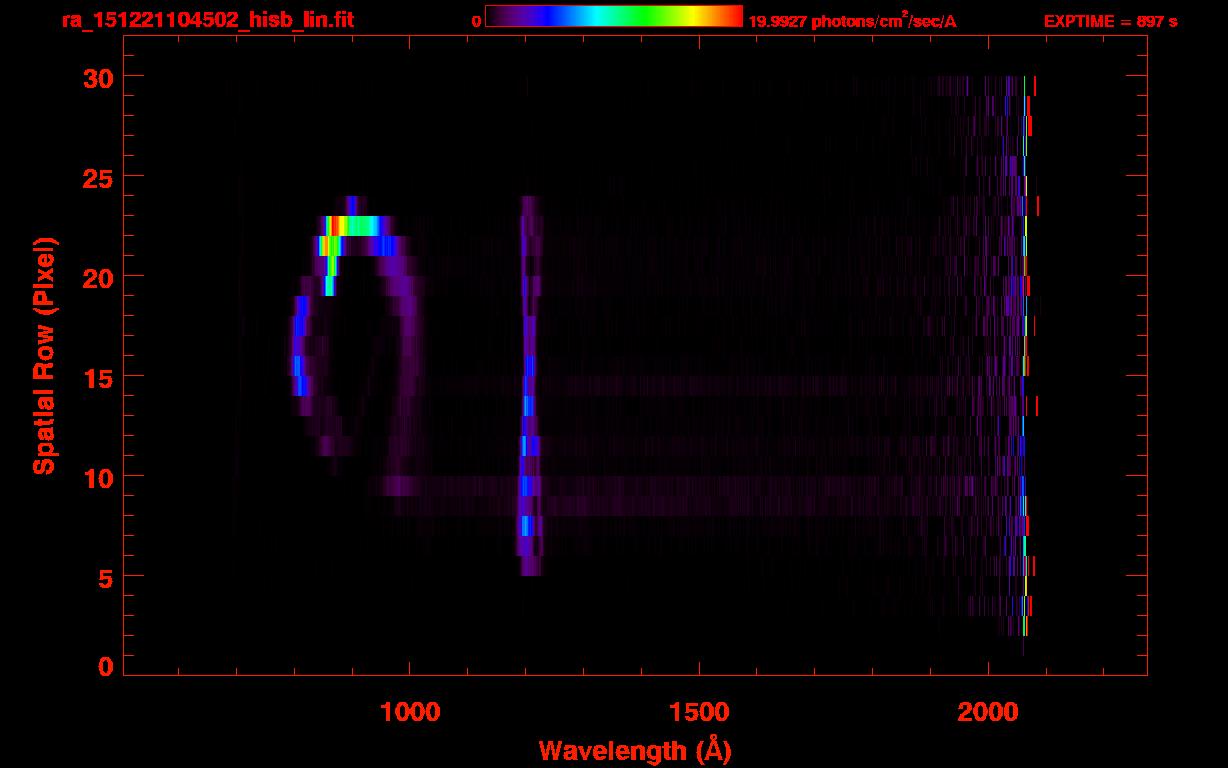Click the Spatial Row (Pixel) axis title
Screen dimensions: 1228x768
[x=43, y=355]
